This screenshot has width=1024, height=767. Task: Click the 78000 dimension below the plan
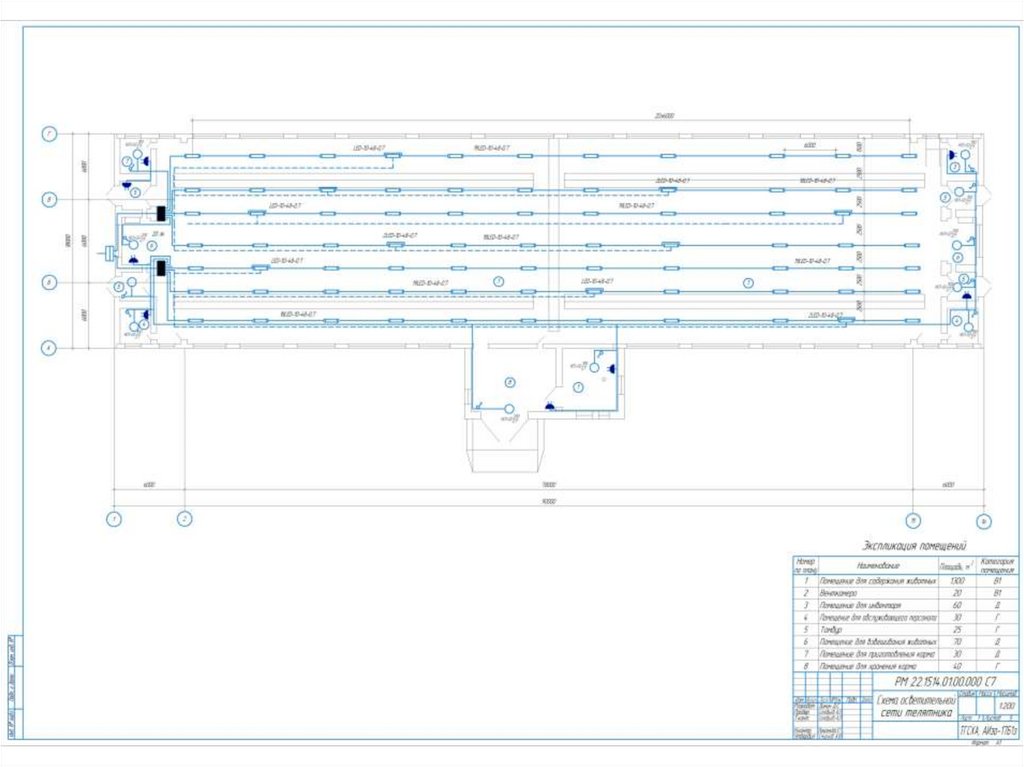[549, 485]
